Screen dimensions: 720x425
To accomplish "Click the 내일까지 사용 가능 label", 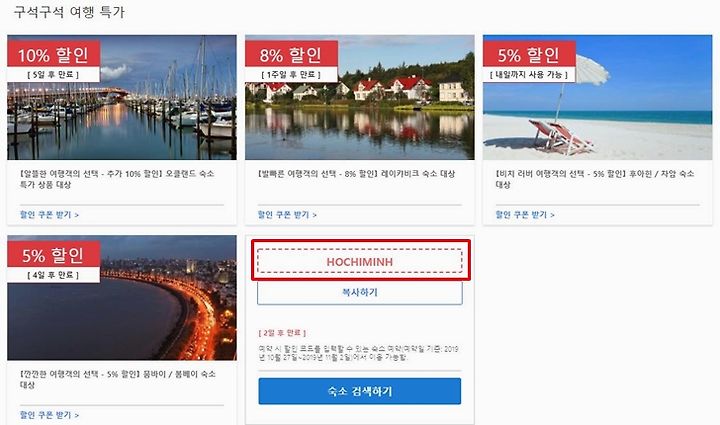I will [x=529, y=74].
